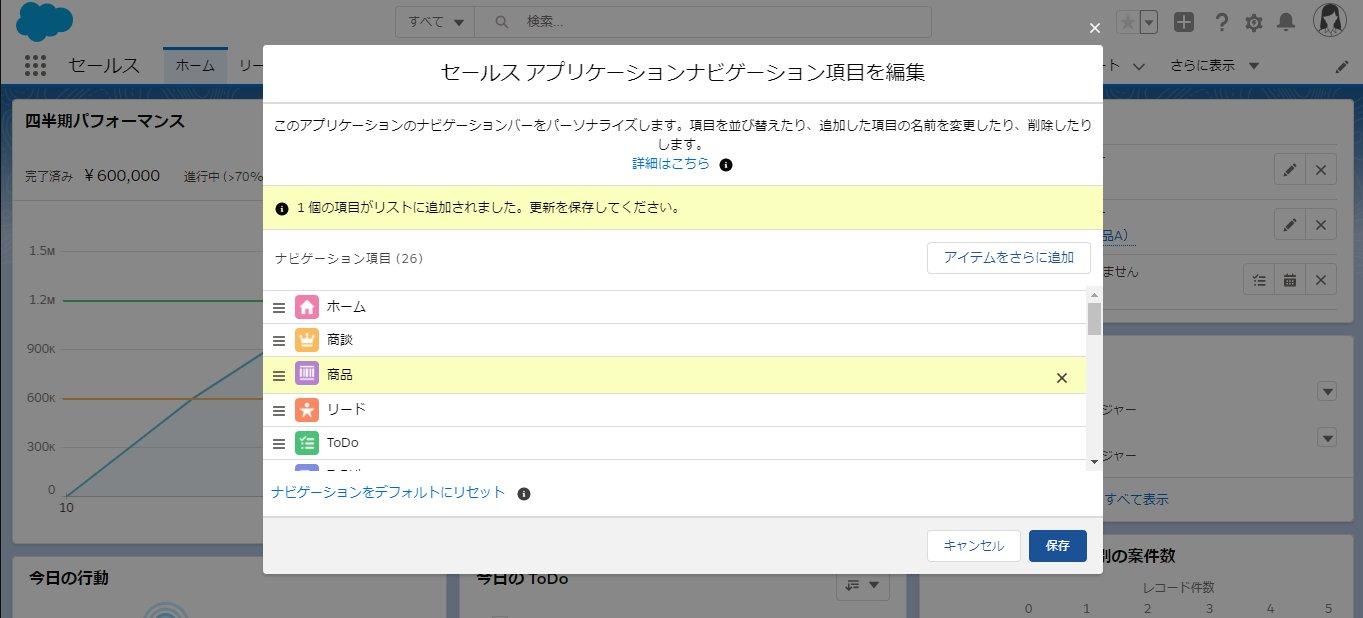
Task: Click the info icon beside reset navigation link
Action: [523, 493]
